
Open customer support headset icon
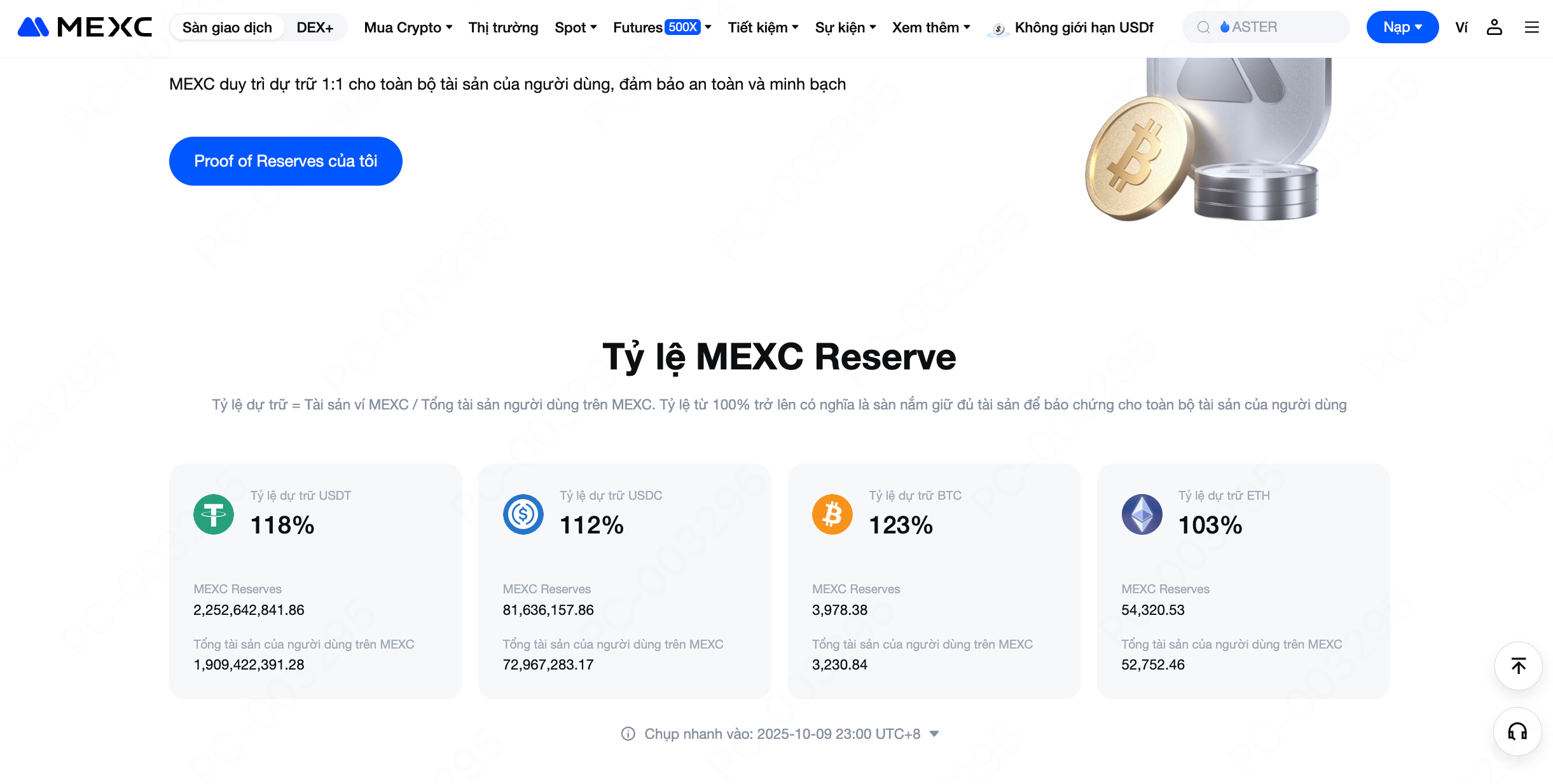[x=1518, y=731]
